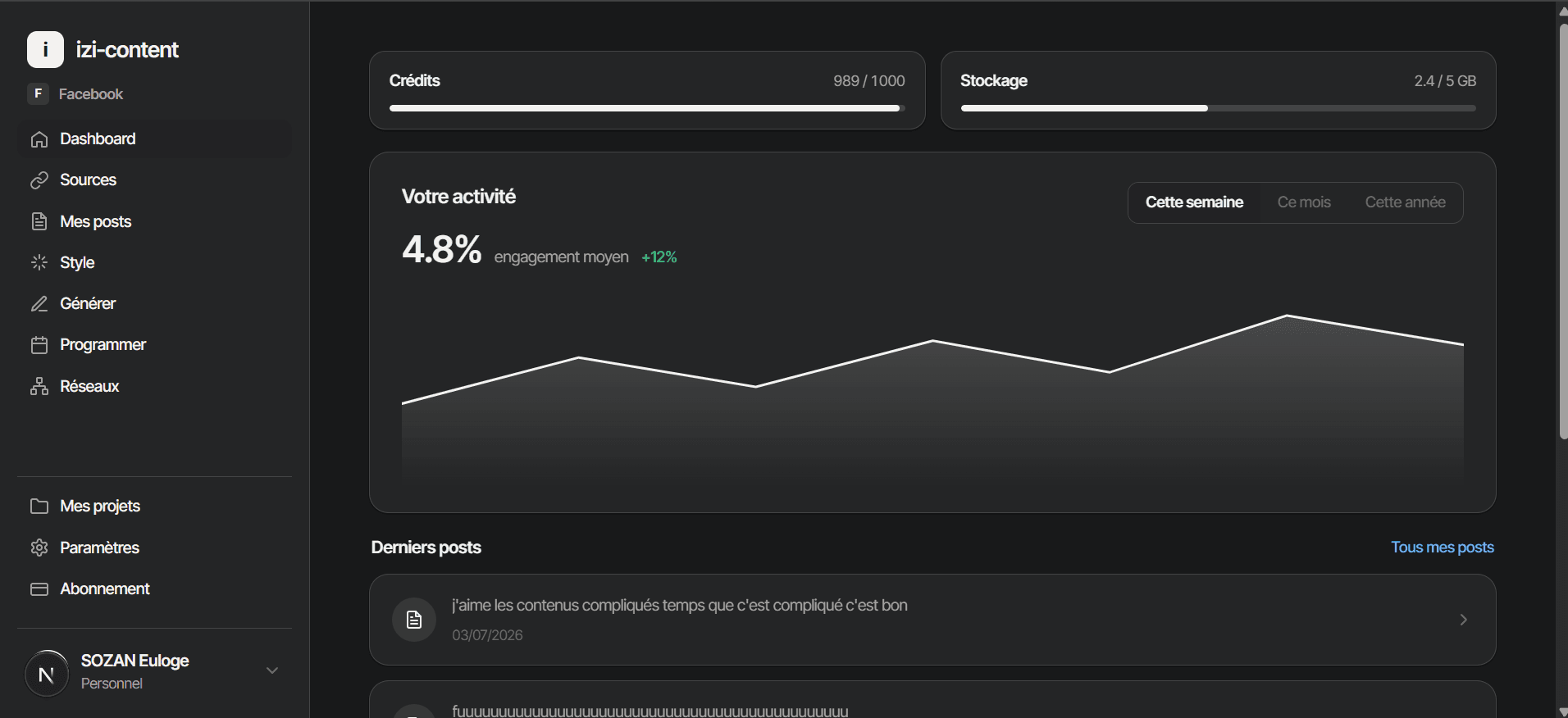
Task: Select the Mes posts document icon
Action: tap(39, 221)
